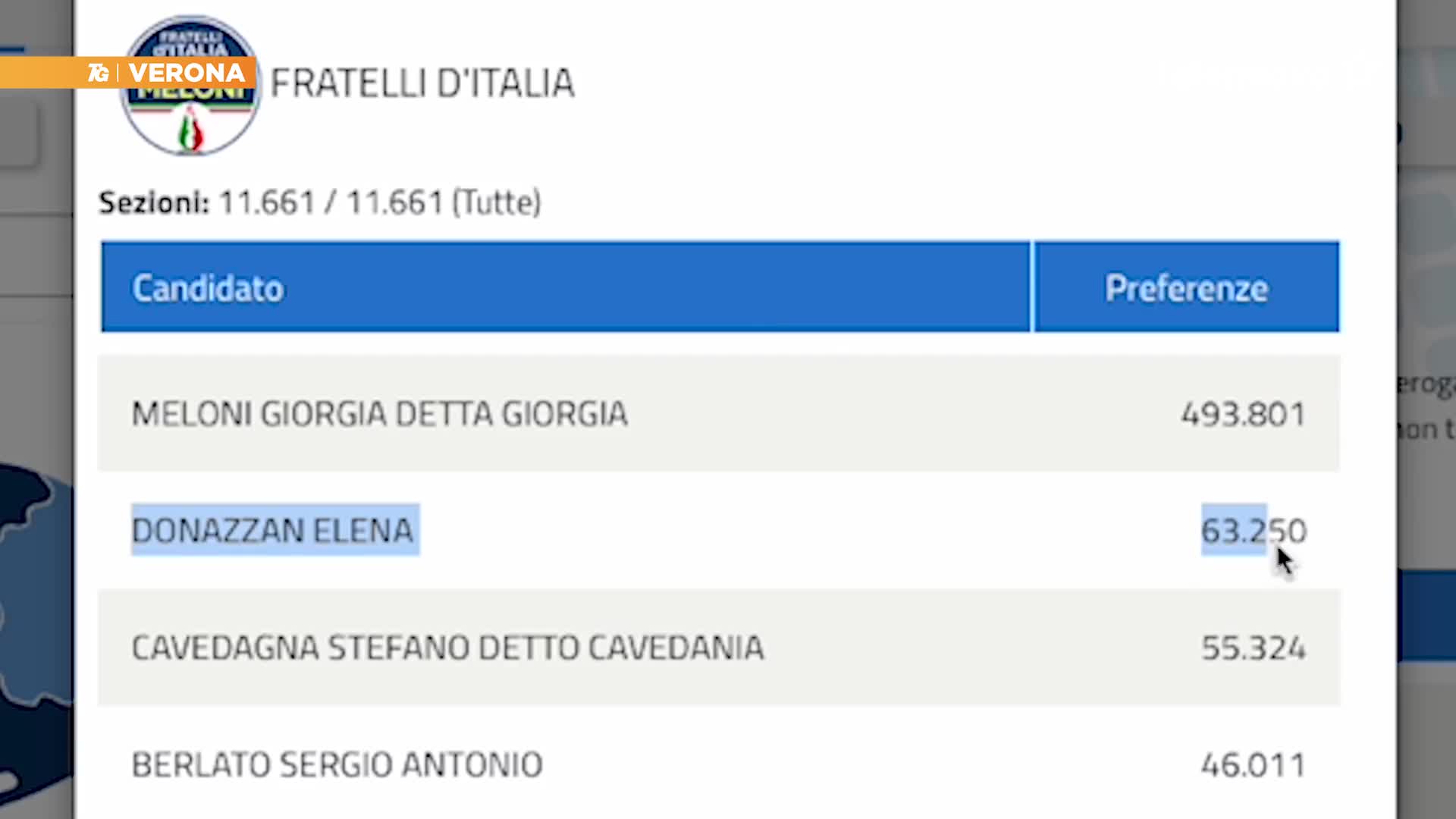Screen dimensions: 1456x819
Task: Sort by the Preferenze column header
Action: (1186, 288)
